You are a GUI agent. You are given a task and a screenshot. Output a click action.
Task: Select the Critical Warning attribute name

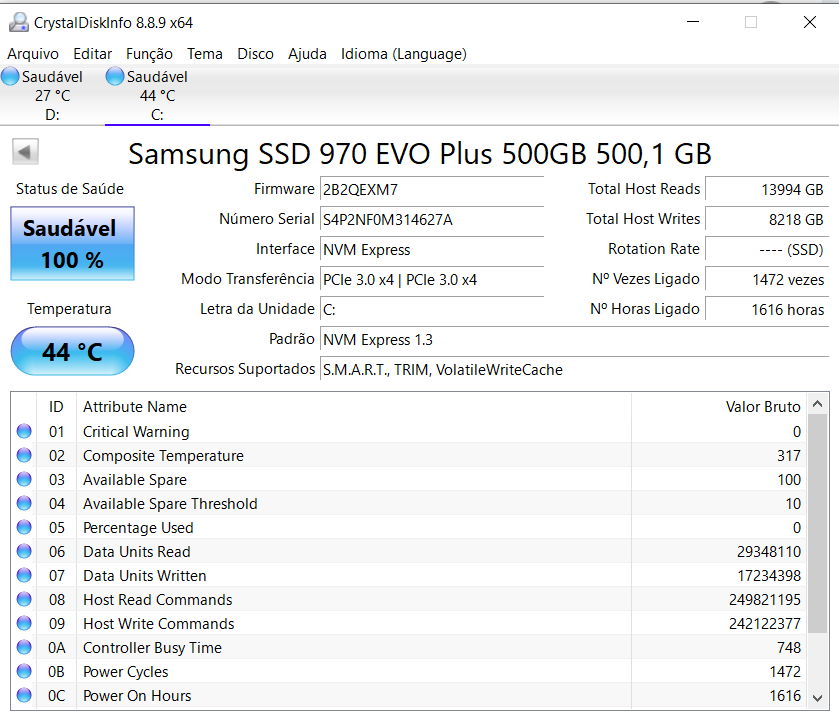click(x=136, y=432)
